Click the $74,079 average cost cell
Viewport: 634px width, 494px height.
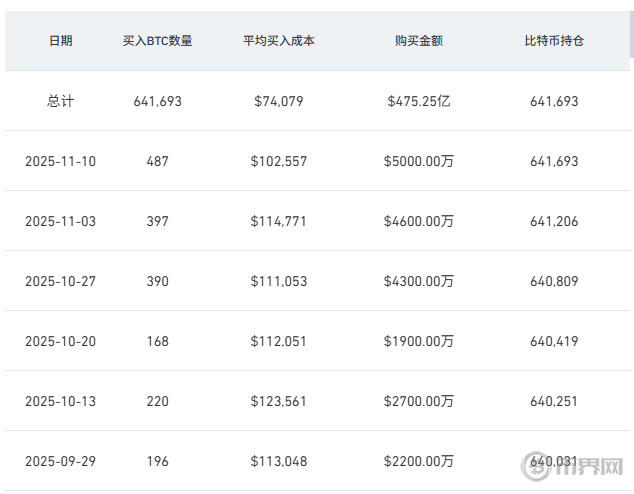coord(279,101)
